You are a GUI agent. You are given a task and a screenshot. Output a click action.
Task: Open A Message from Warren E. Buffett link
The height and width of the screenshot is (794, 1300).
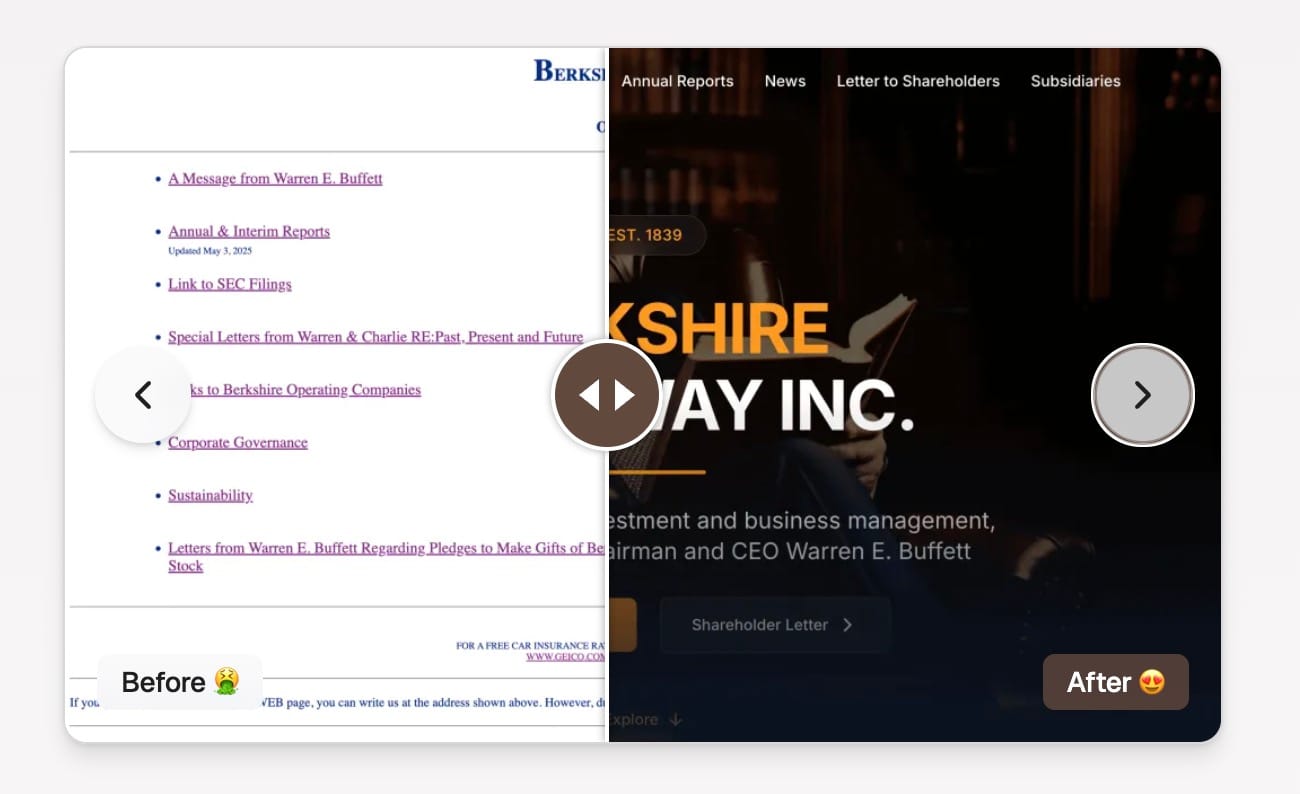pyautogui.click(x=275, y=179)
